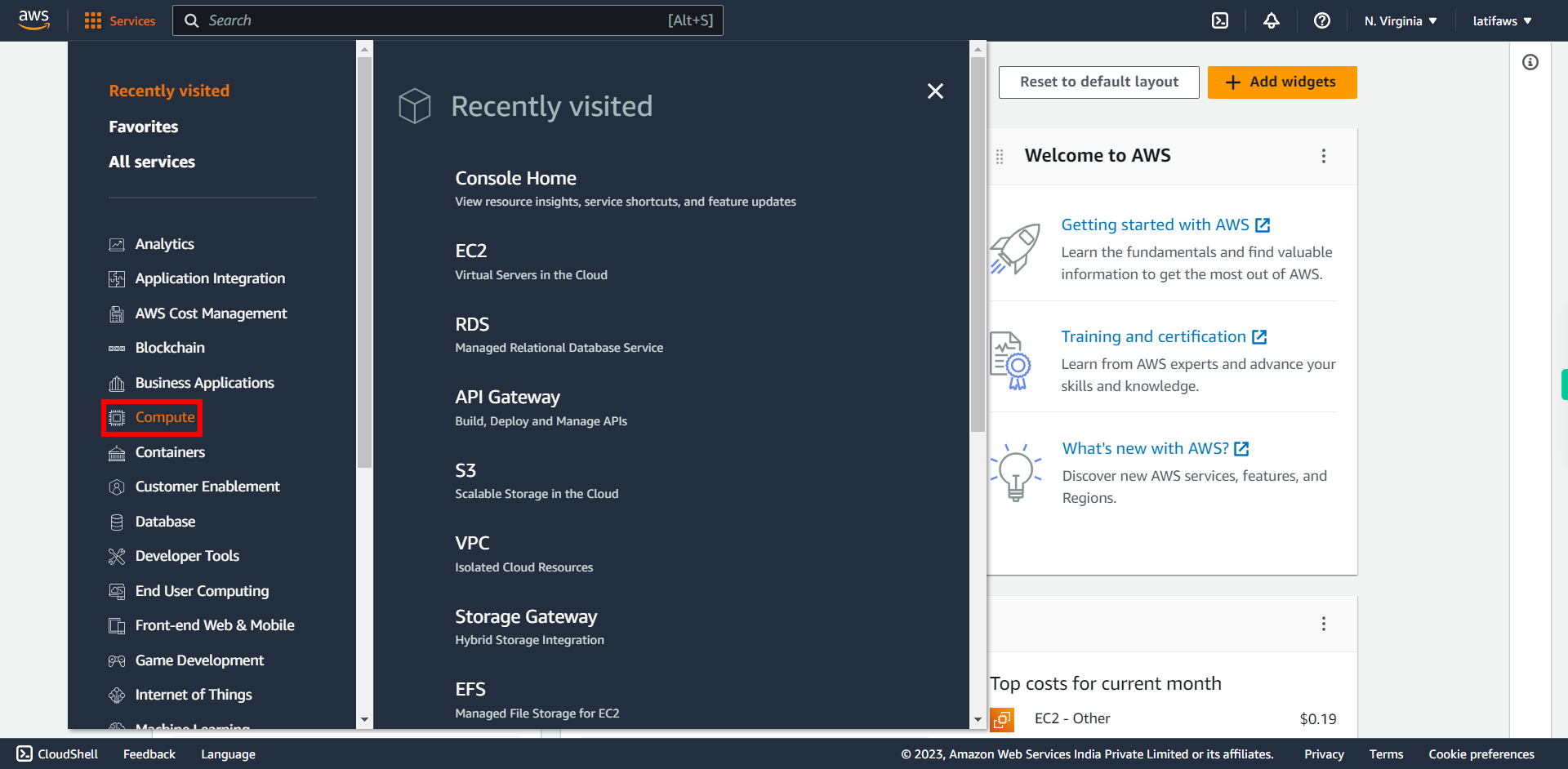
Task: Click the recently visited panel scrollbar thumb
Action: pos(978,245)
